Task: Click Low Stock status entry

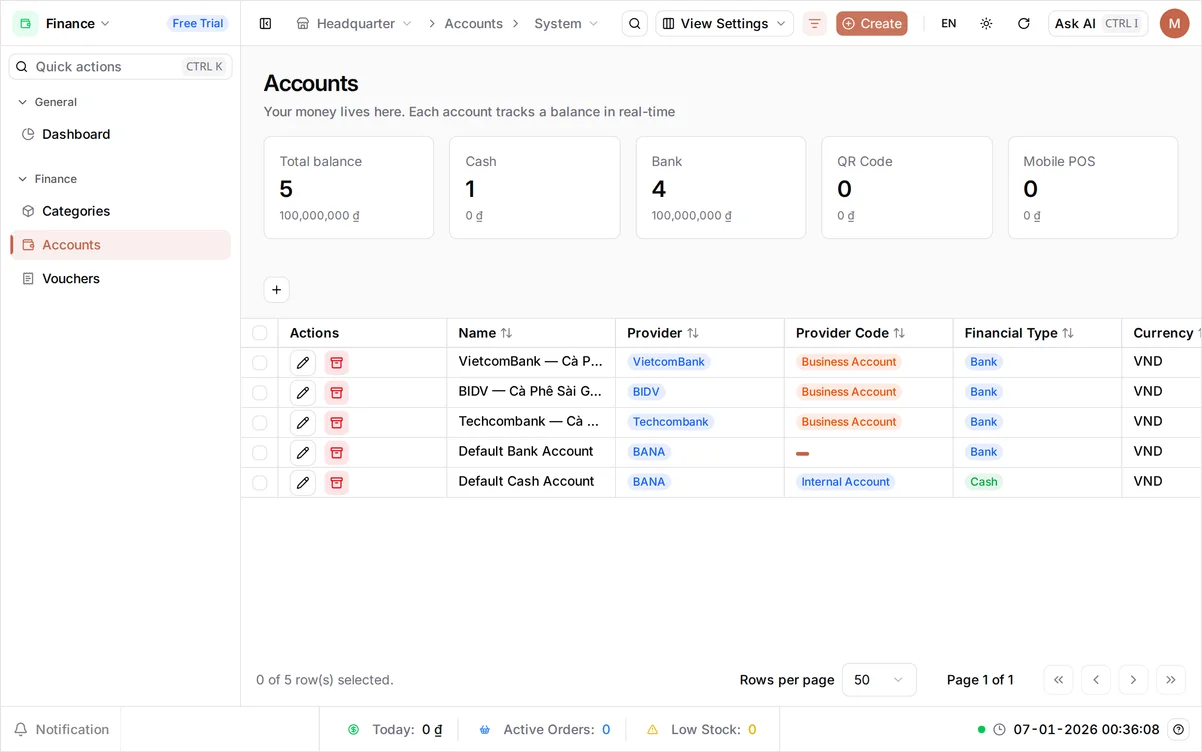Action: coord(702,730)
